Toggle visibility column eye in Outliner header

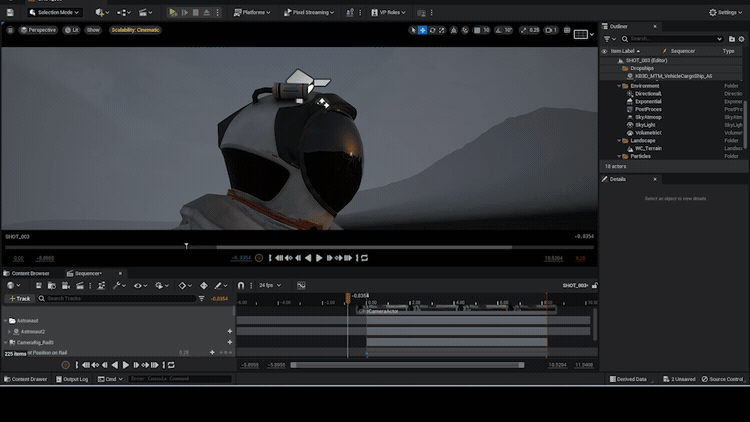605,51
